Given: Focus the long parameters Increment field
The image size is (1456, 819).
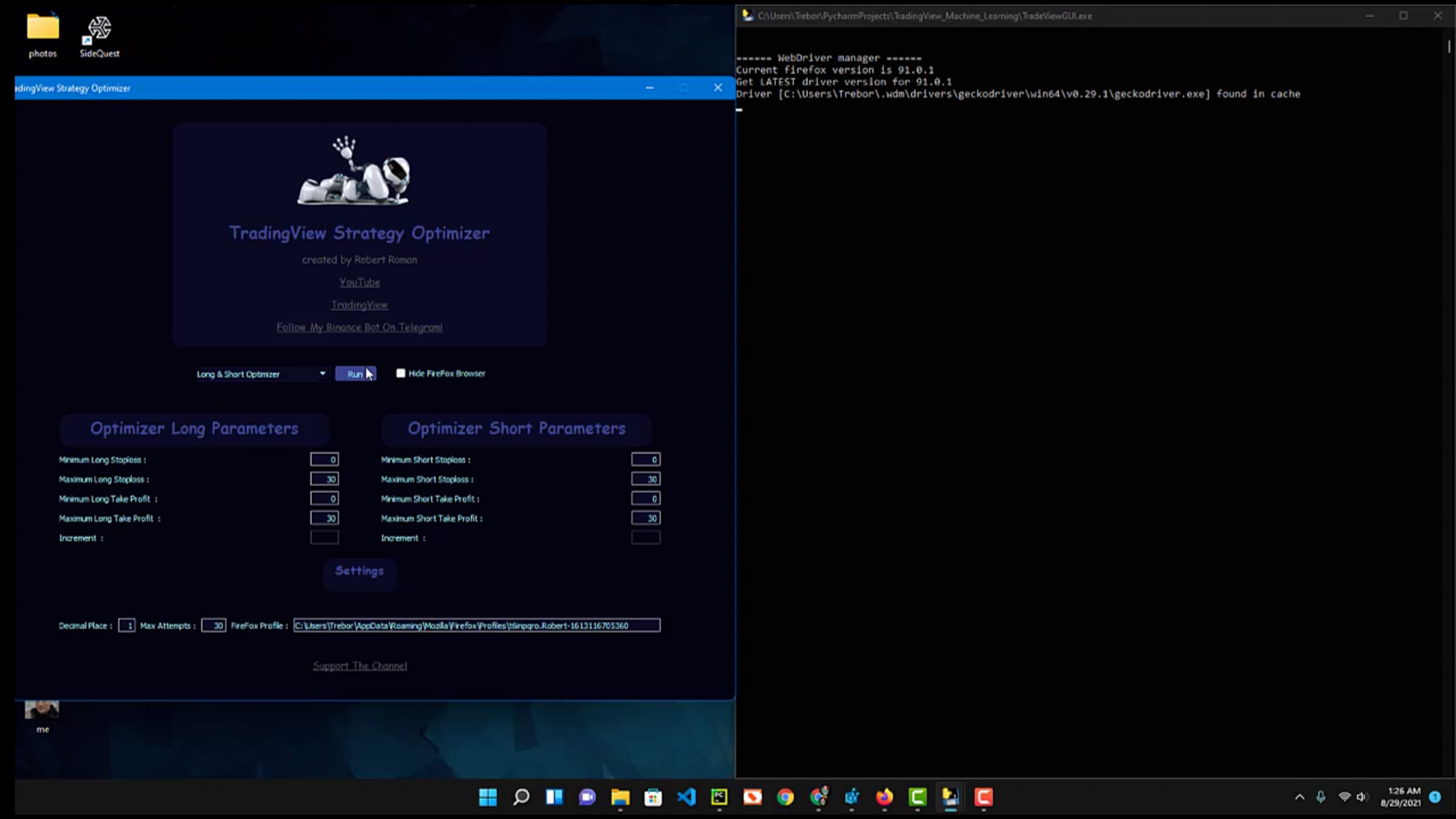Looking at the screenshot, I should (325, 537).
